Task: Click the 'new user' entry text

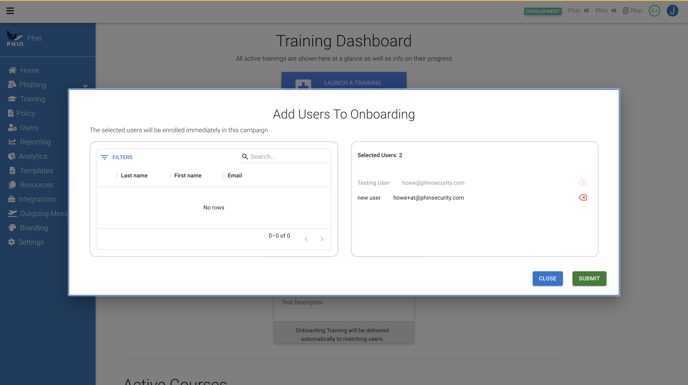Action: [x=369, y=198]
